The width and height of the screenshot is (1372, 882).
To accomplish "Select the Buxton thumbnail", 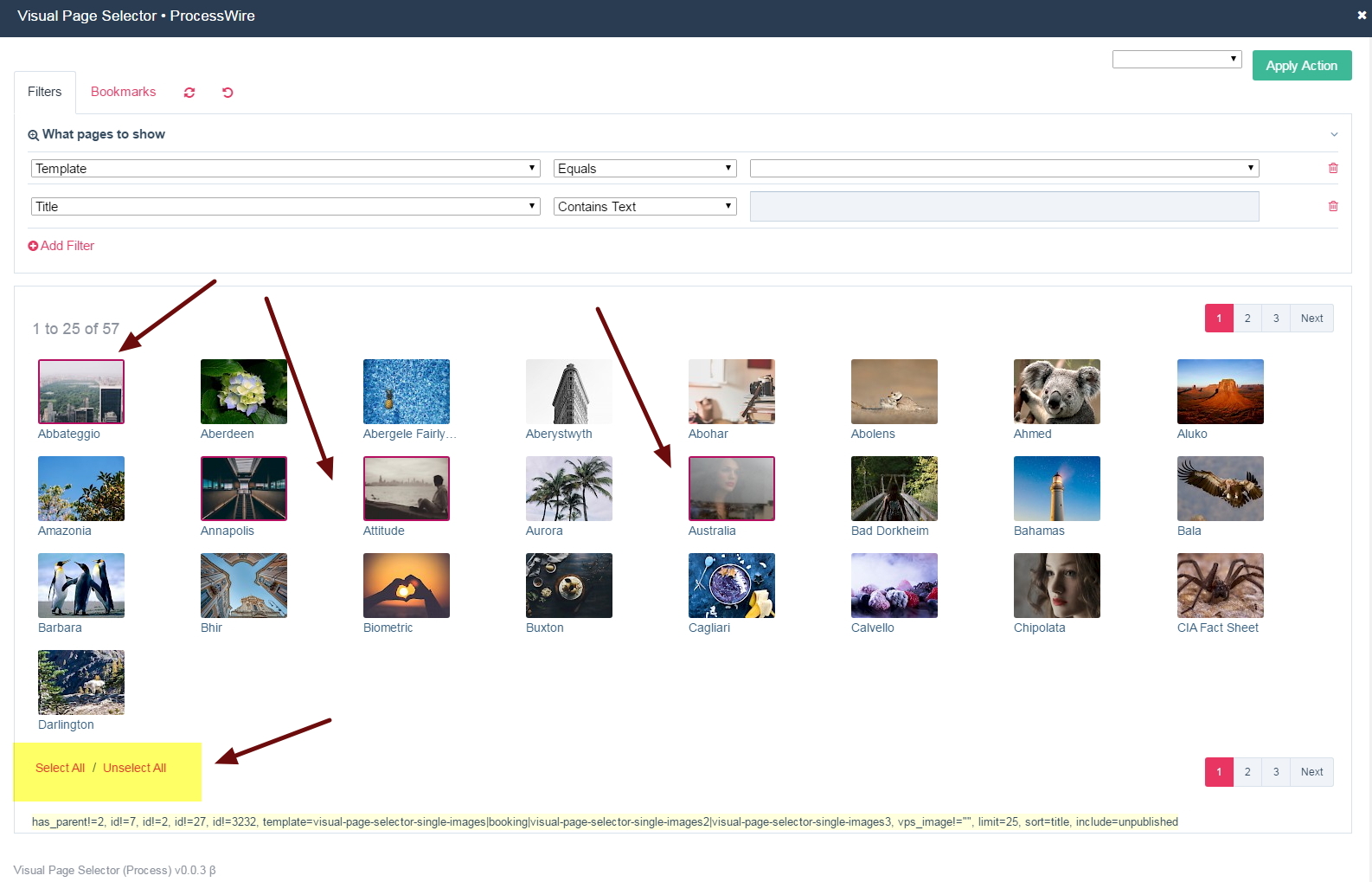I will point(569,585).
